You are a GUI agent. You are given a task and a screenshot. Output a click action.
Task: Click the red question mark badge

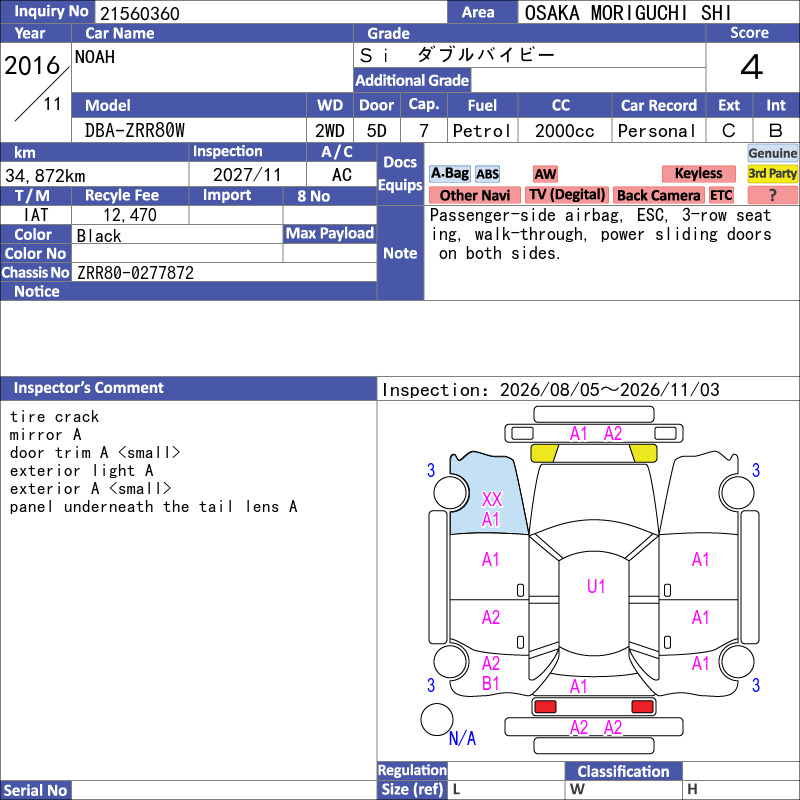(x=772, y=195)
